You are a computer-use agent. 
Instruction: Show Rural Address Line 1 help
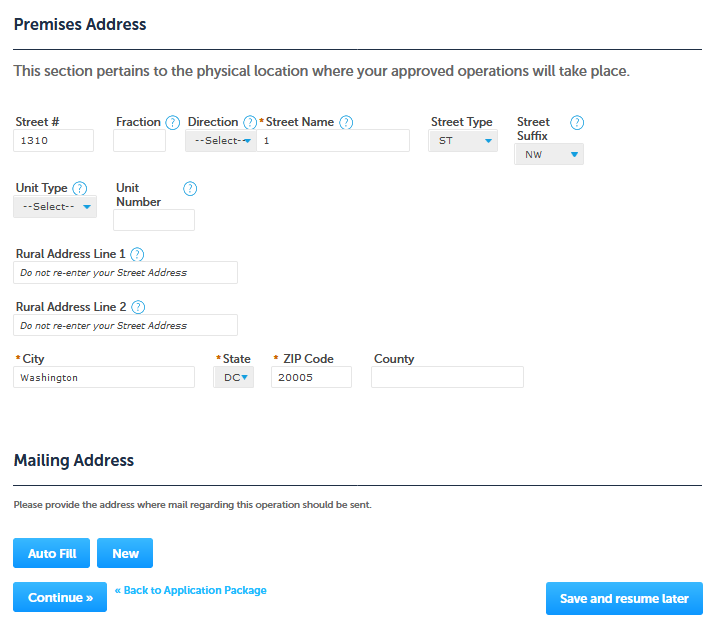(x=137, y=255)
